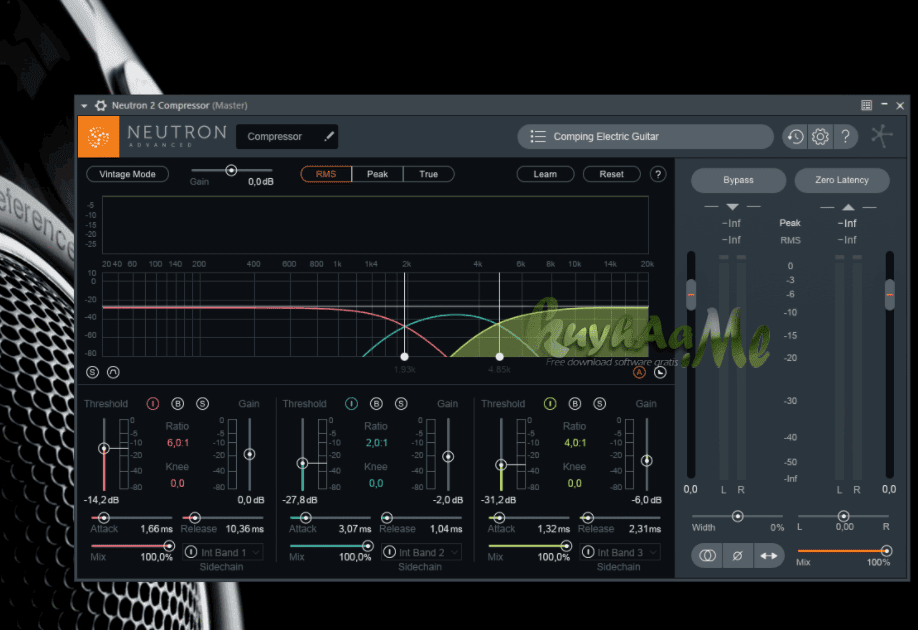This screenshot has height=630, width=918.
Task: Click the input gain fader handle
Action: pos(691,295)
